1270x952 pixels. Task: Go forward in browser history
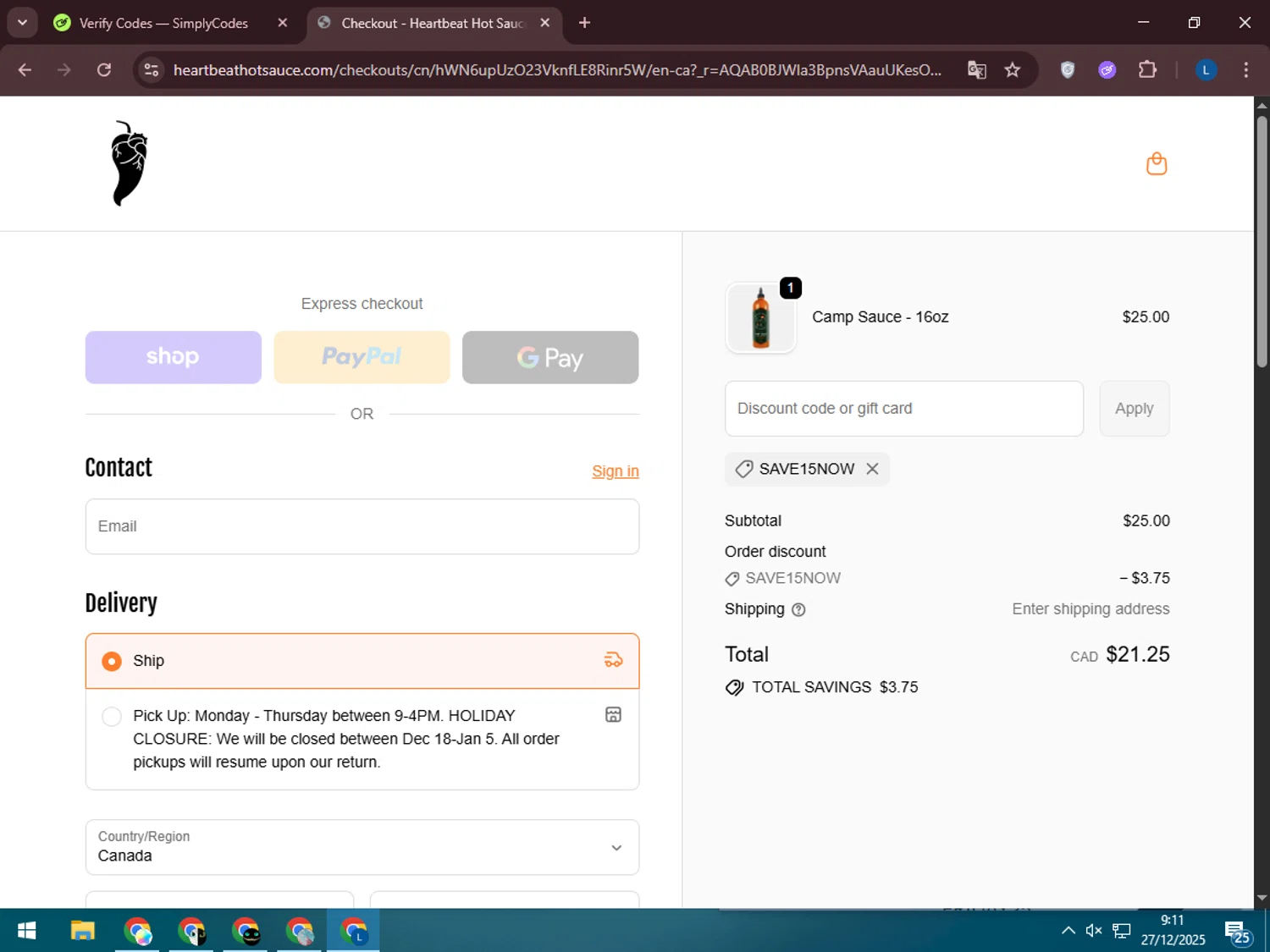[x=64, y=70]
